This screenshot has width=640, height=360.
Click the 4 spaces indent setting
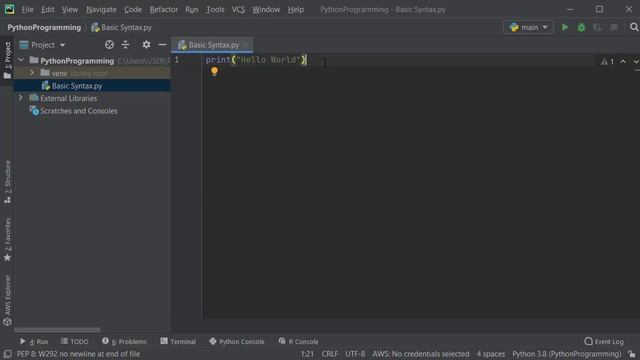coord(491,354)
